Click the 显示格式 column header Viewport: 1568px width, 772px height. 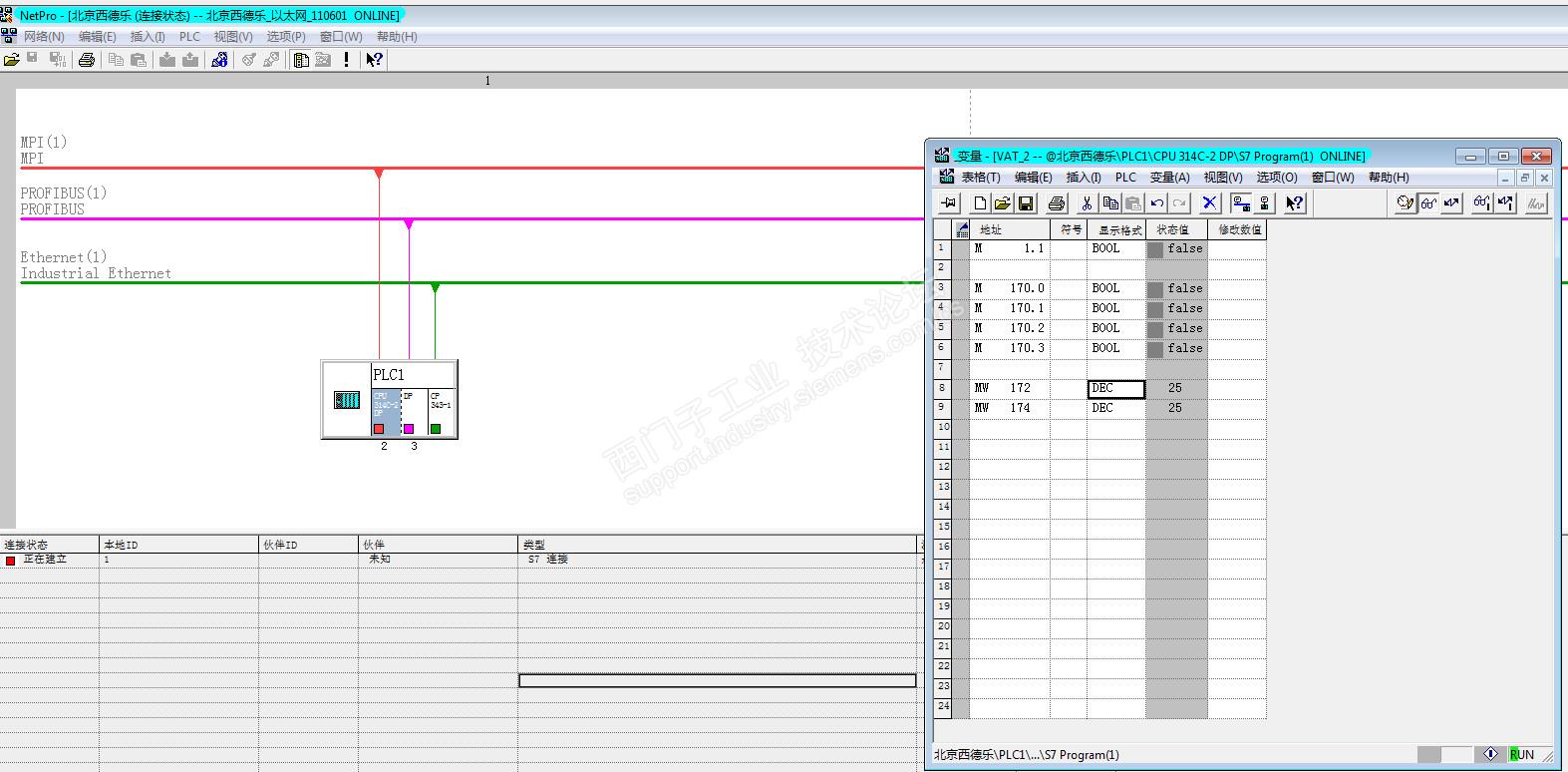coord(1117,229)
